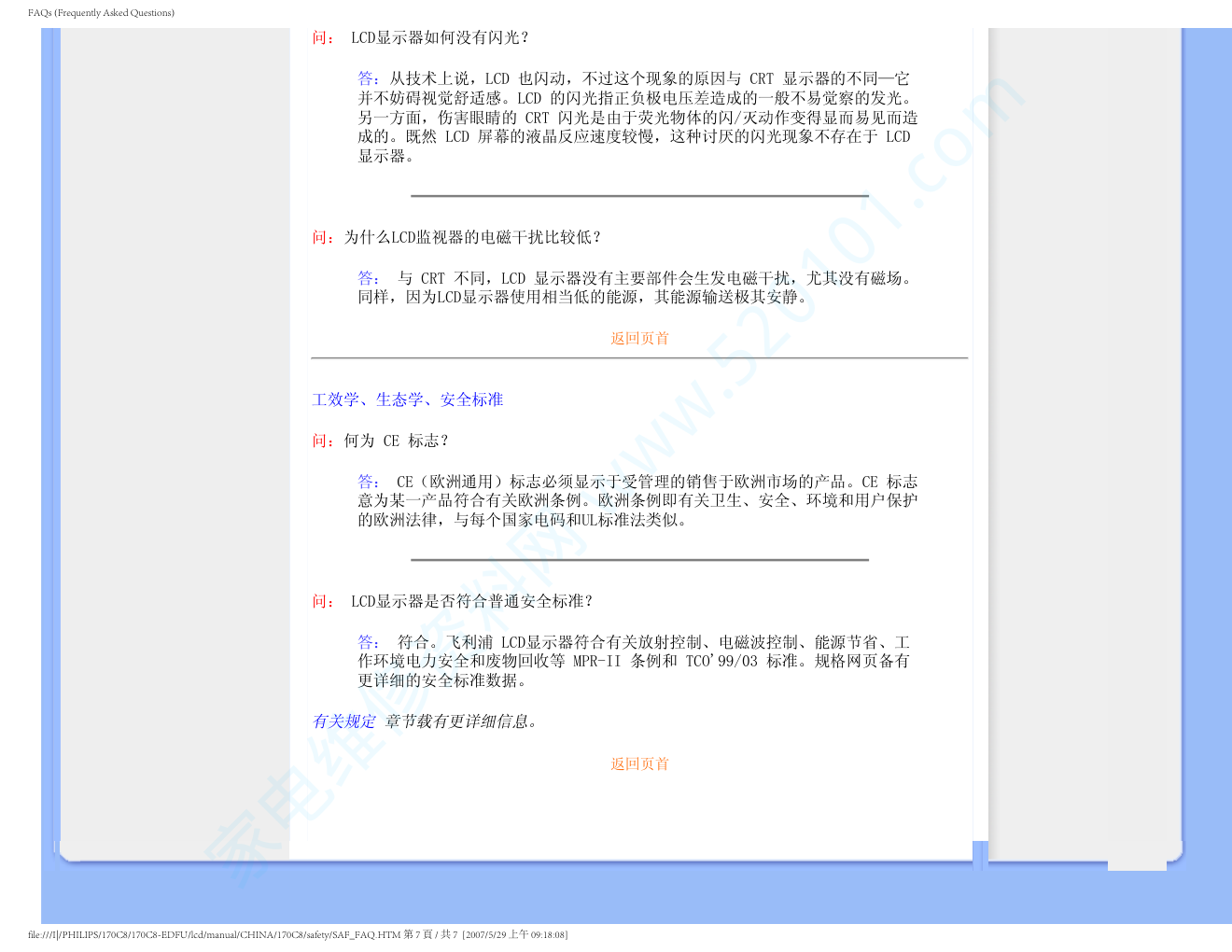Click the answer text starting '与 CRT 不同'

(635, 287)
